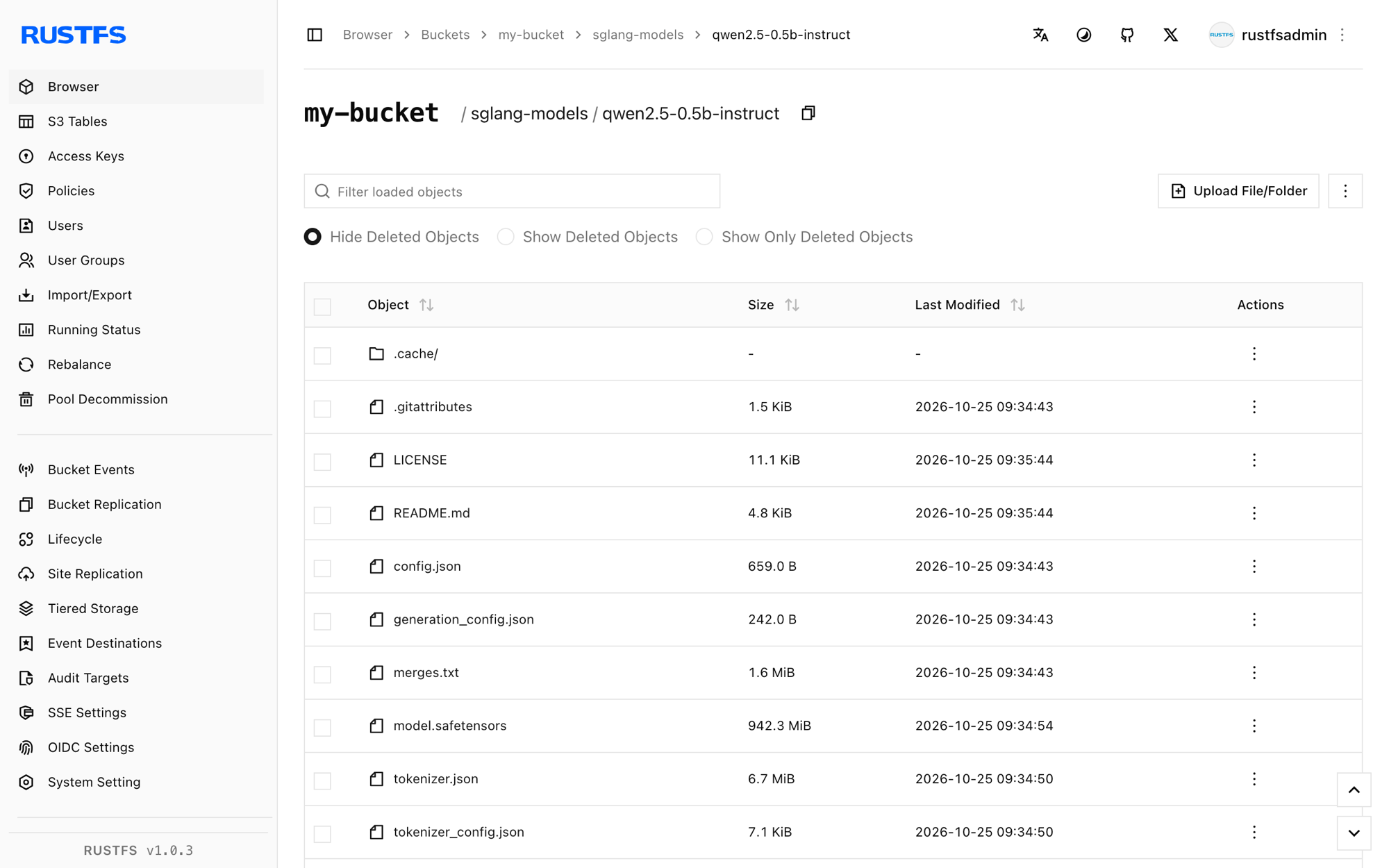Open Policies in sidebar
This screenshot has width=1389, height=868.
click(136, 191)
